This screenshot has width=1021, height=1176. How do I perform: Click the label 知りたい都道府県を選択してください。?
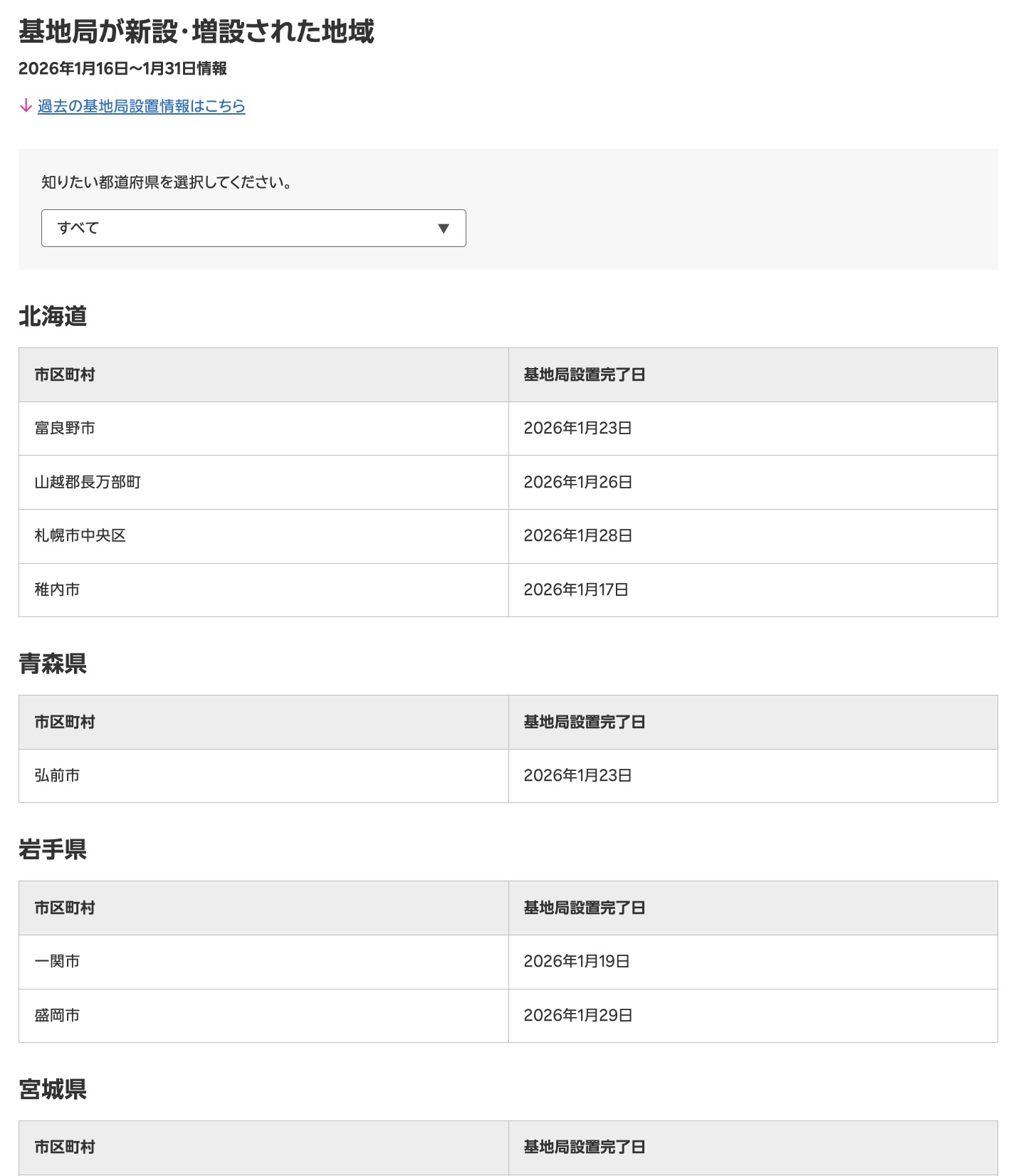pyautogui.click(x=167, y=182)
